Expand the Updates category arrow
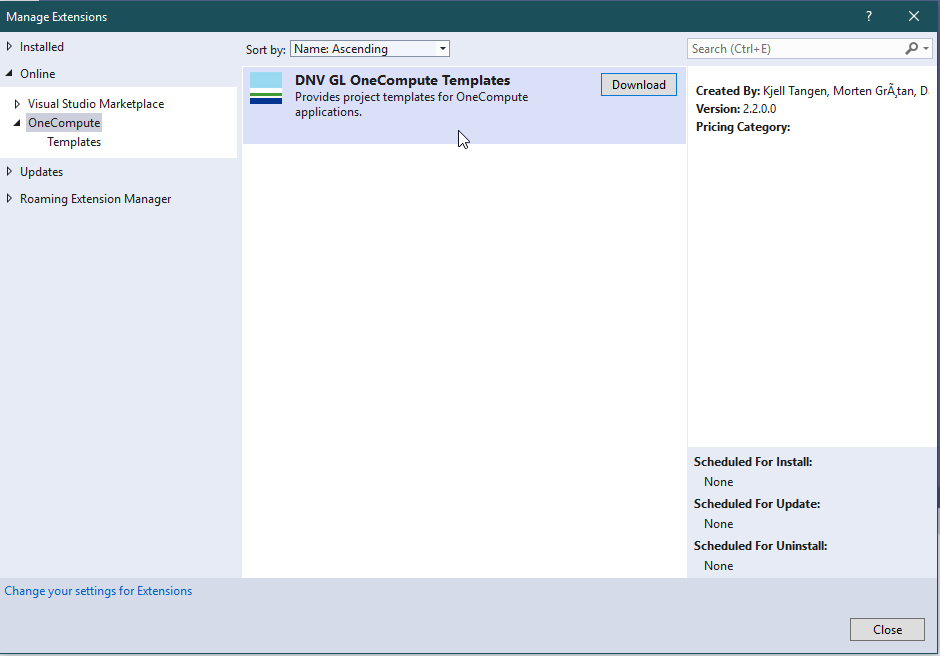Image resolution: width=940 pixels, height=656 pixels. pyautogui.click(x=10, y=172)
